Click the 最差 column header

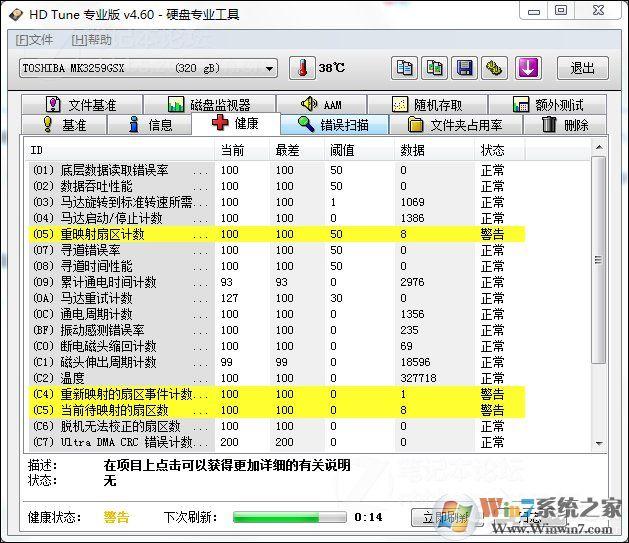click(x=297, y=150)
